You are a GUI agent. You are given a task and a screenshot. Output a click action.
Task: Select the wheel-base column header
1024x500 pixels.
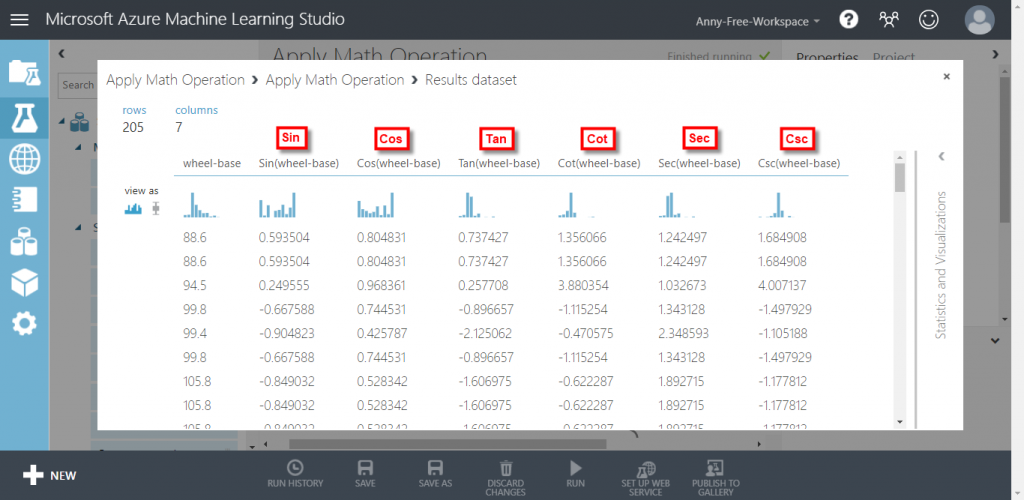click(x=212, y=163)
